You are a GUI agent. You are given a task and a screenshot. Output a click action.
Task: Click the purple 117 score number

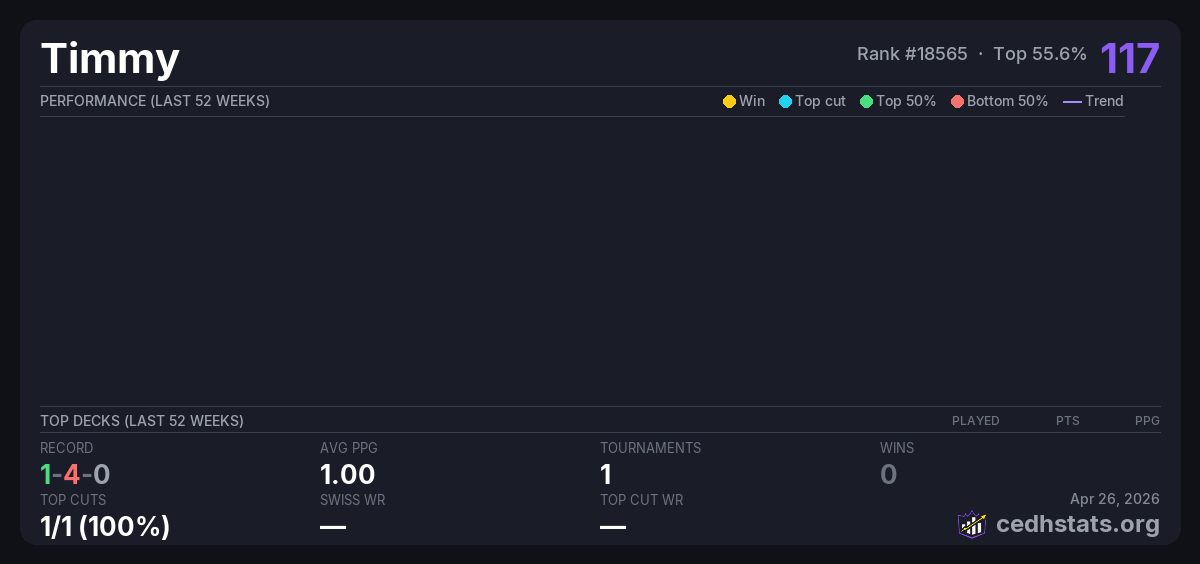coord(1130,58)
